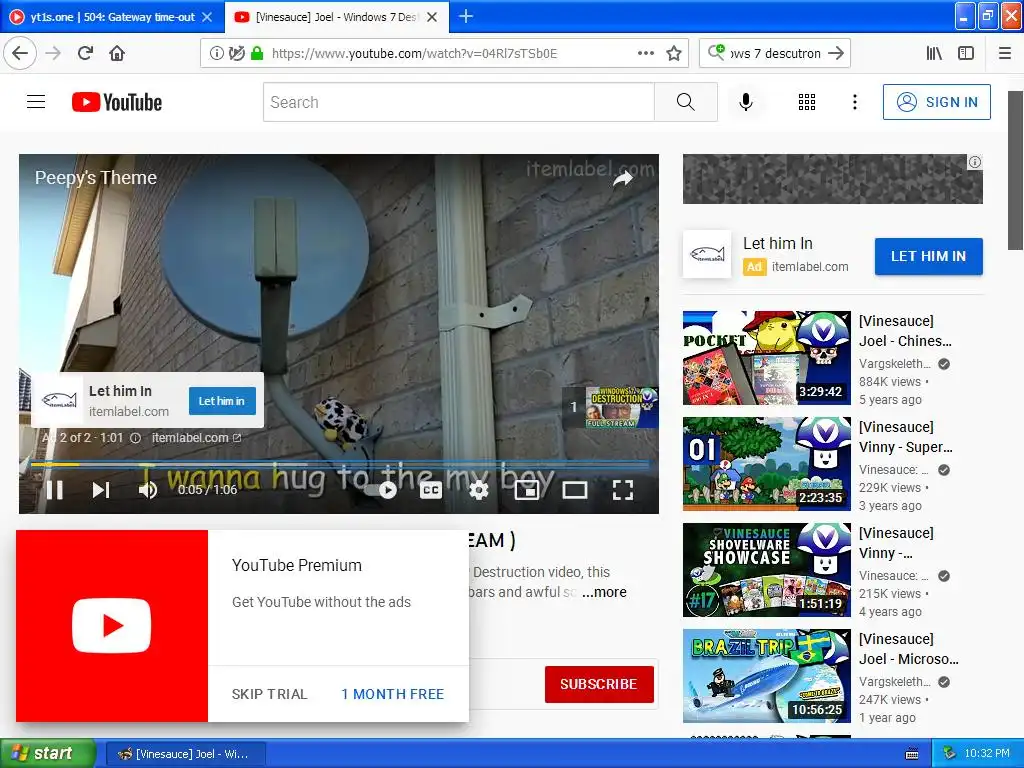The image size is (1024, 768).
Task: Click the tracking protection shield icon
Action: point(236,53)
